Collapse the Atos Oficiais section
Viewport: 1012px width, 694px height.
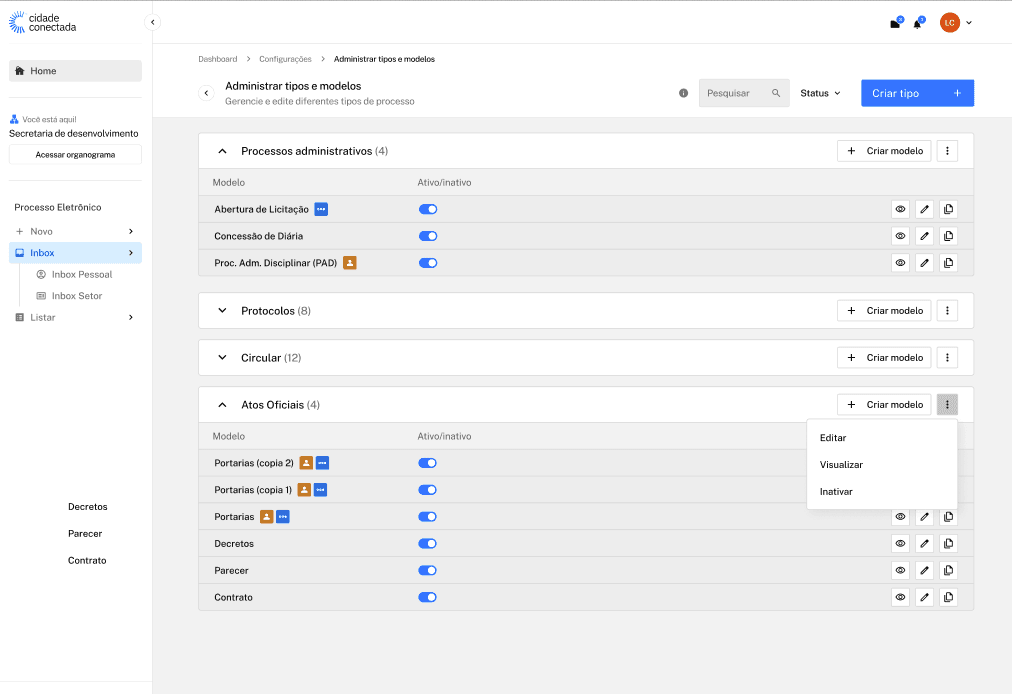(222, 405)
